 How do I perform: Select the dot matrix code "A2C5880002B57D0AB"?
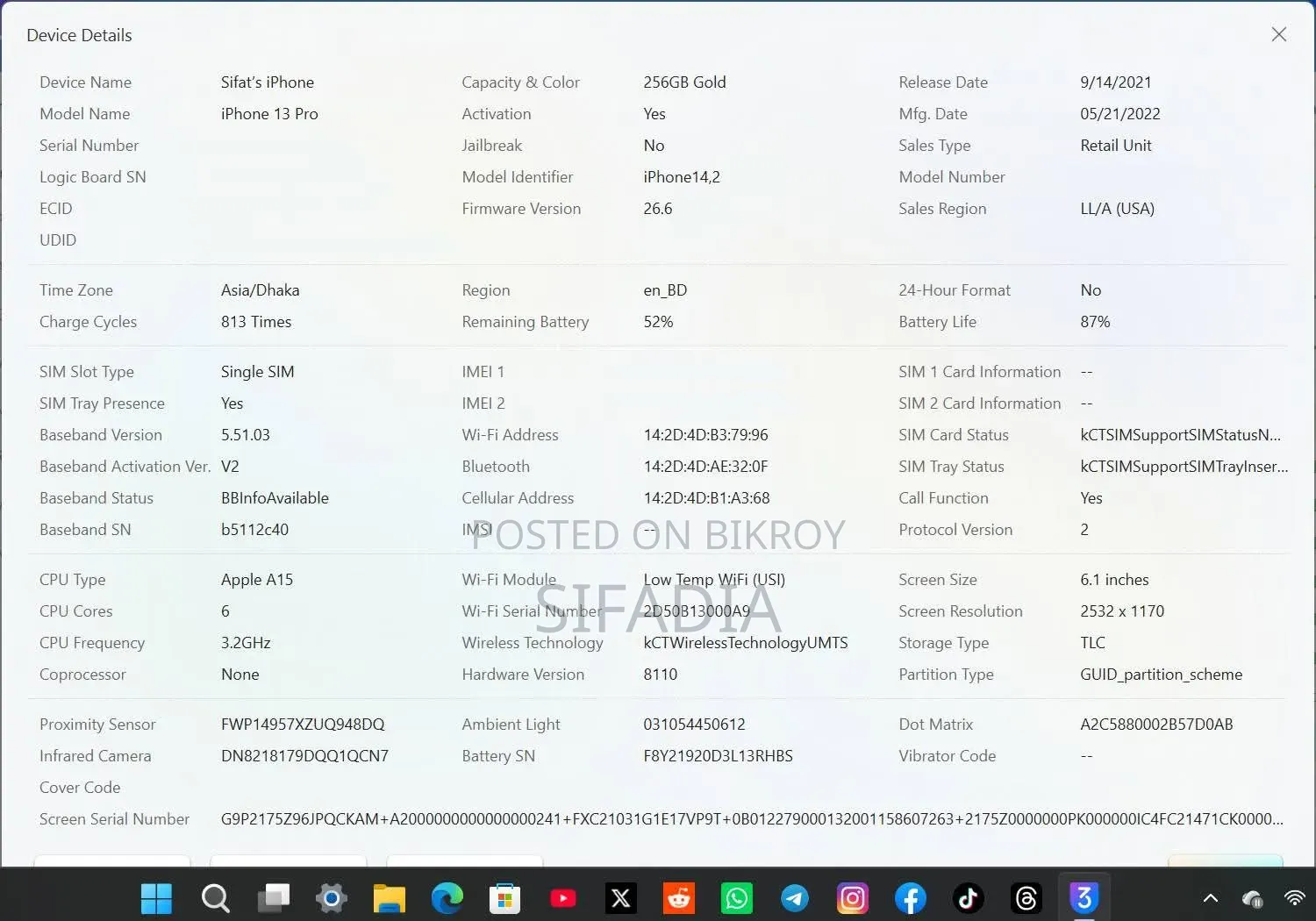tap(1156, 725)
